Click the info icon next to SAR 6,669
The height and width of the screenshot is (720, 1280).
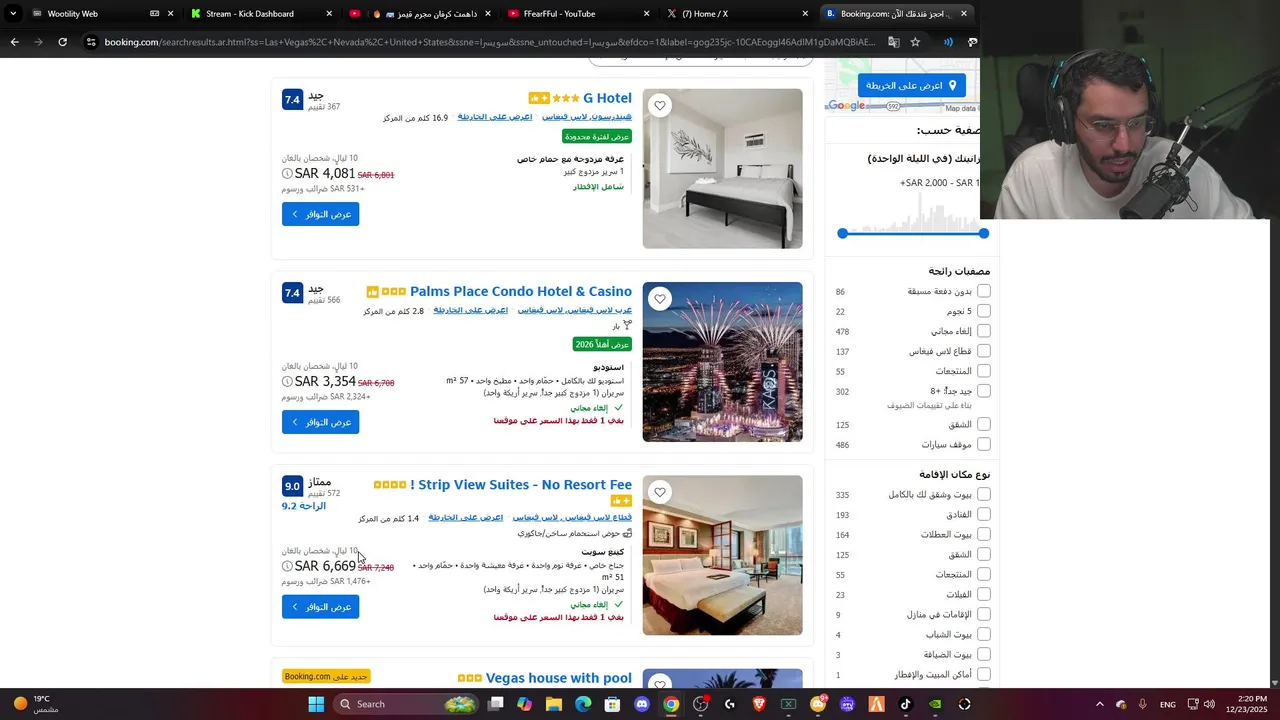click(287, 566)
